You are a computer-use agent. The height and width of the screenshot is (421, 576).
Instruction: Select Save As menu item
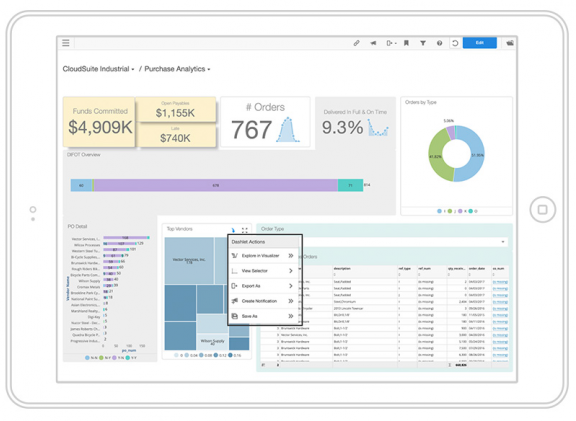point(262,316)
